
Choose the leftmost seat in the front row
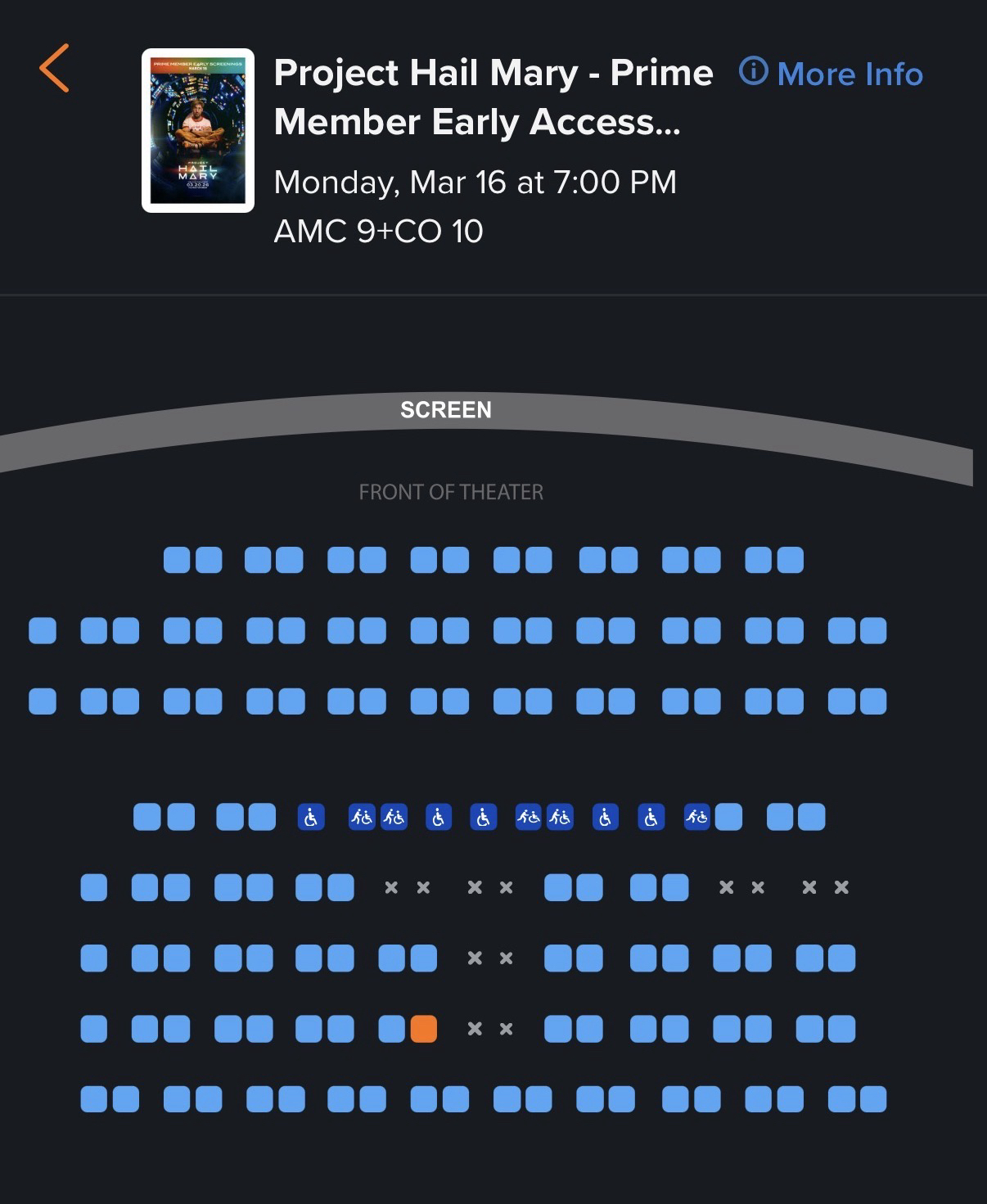(177, 561)
